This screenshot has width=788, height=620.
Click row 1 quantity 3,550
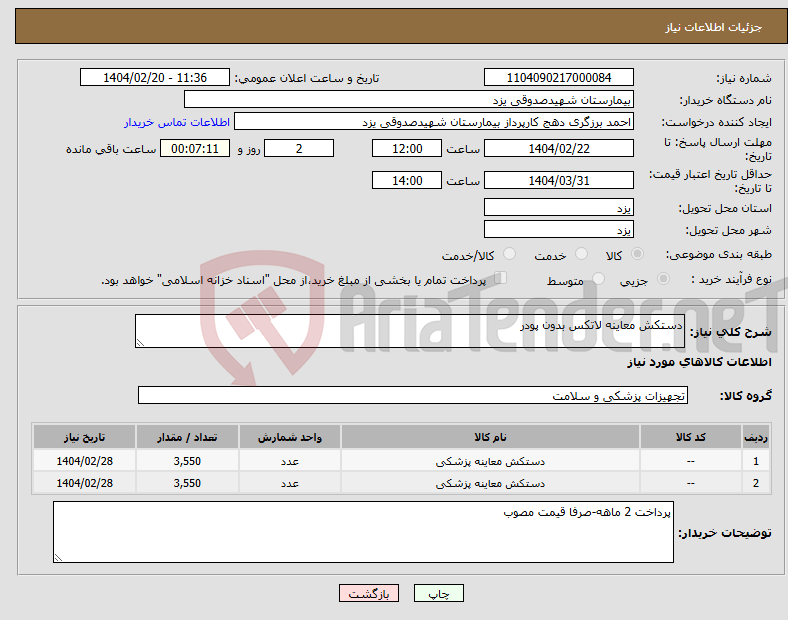pos(187,461)
